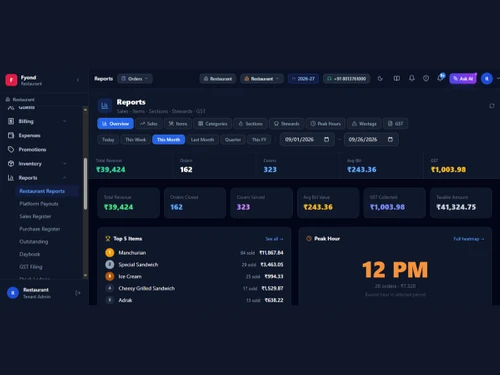Open the bell icon with the badge
Image resolution: width=500 pixels, height=375 pixels.
click(441, 78)
